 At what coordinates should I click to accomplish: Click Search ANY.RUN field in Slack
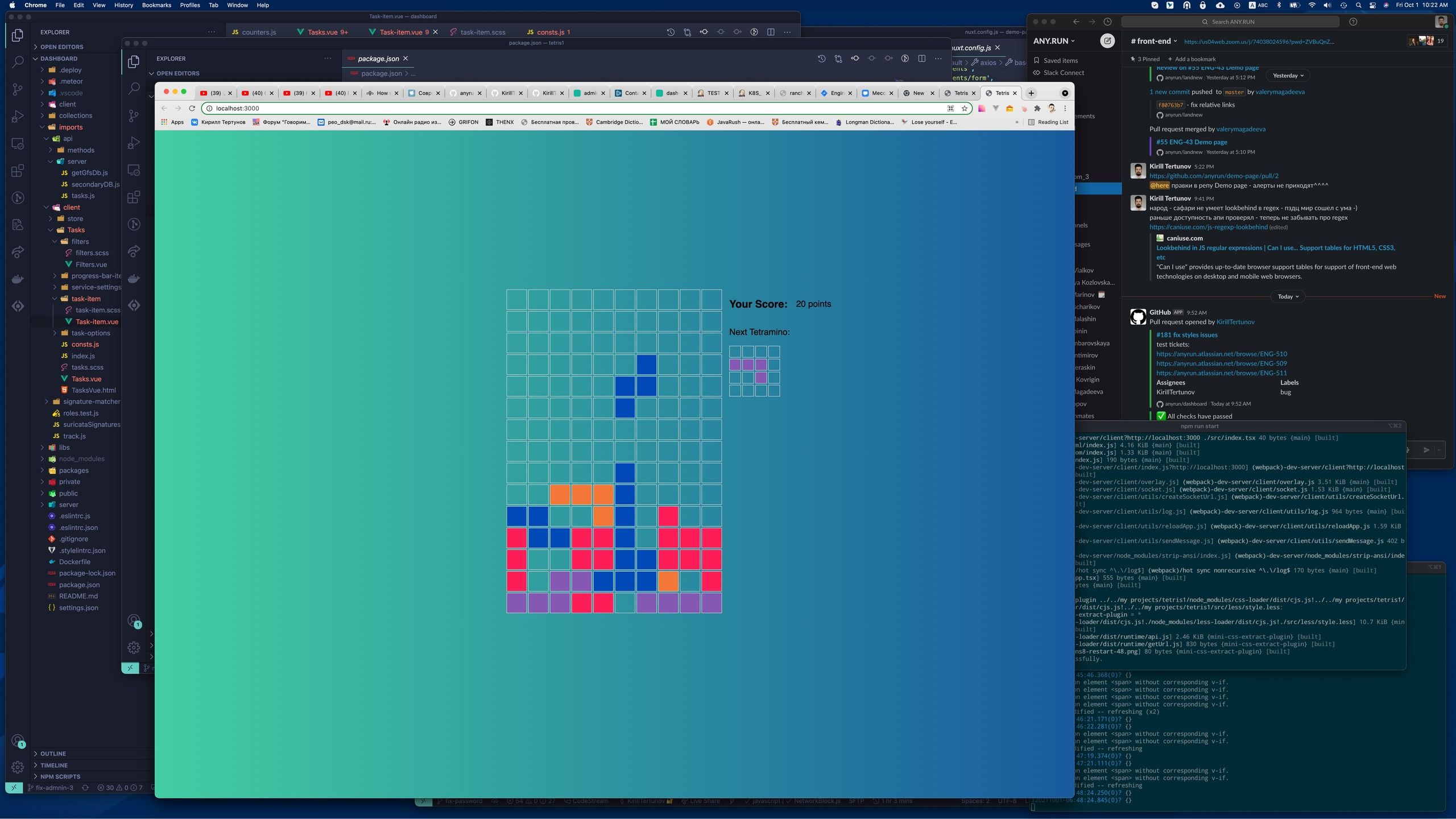[1230, 22]
